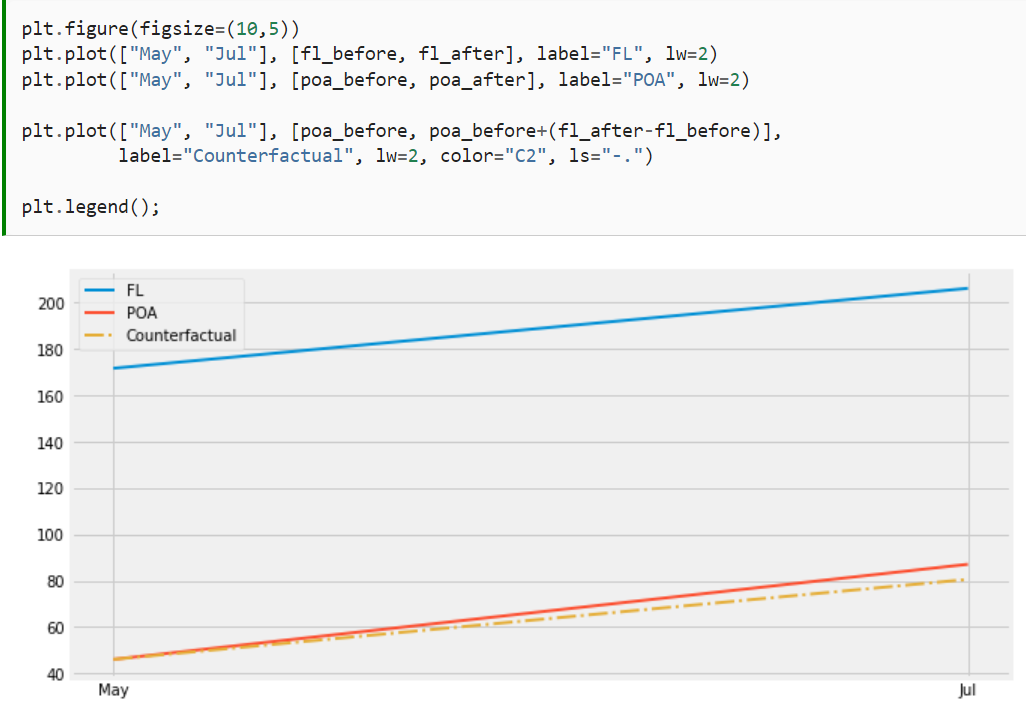This screenshot has height=709, width=1026.
Task: Click the 40 y-axis tick label
Action: (x=55, y=674)
